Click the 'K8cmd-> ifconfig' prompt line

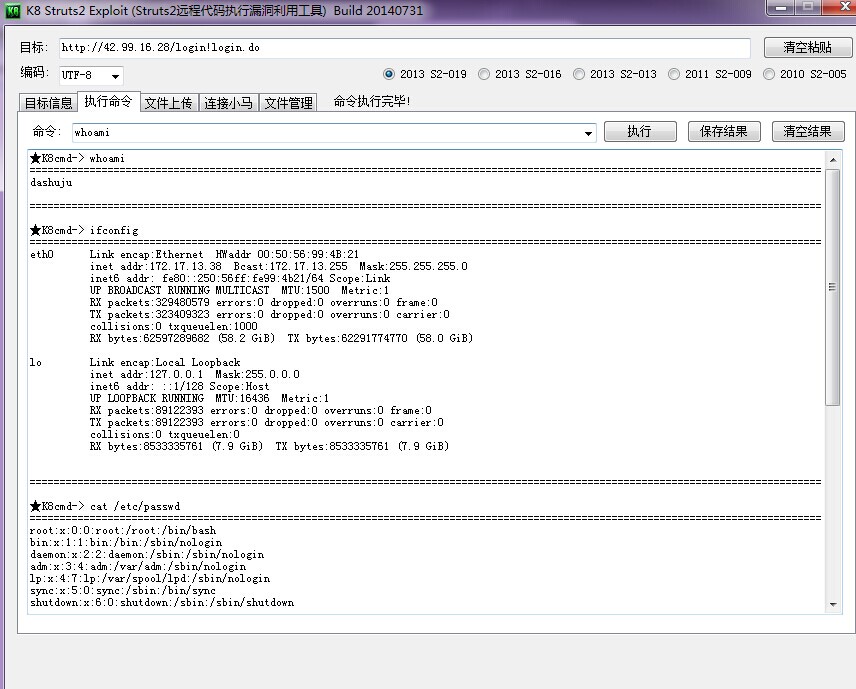pos(84,230)
